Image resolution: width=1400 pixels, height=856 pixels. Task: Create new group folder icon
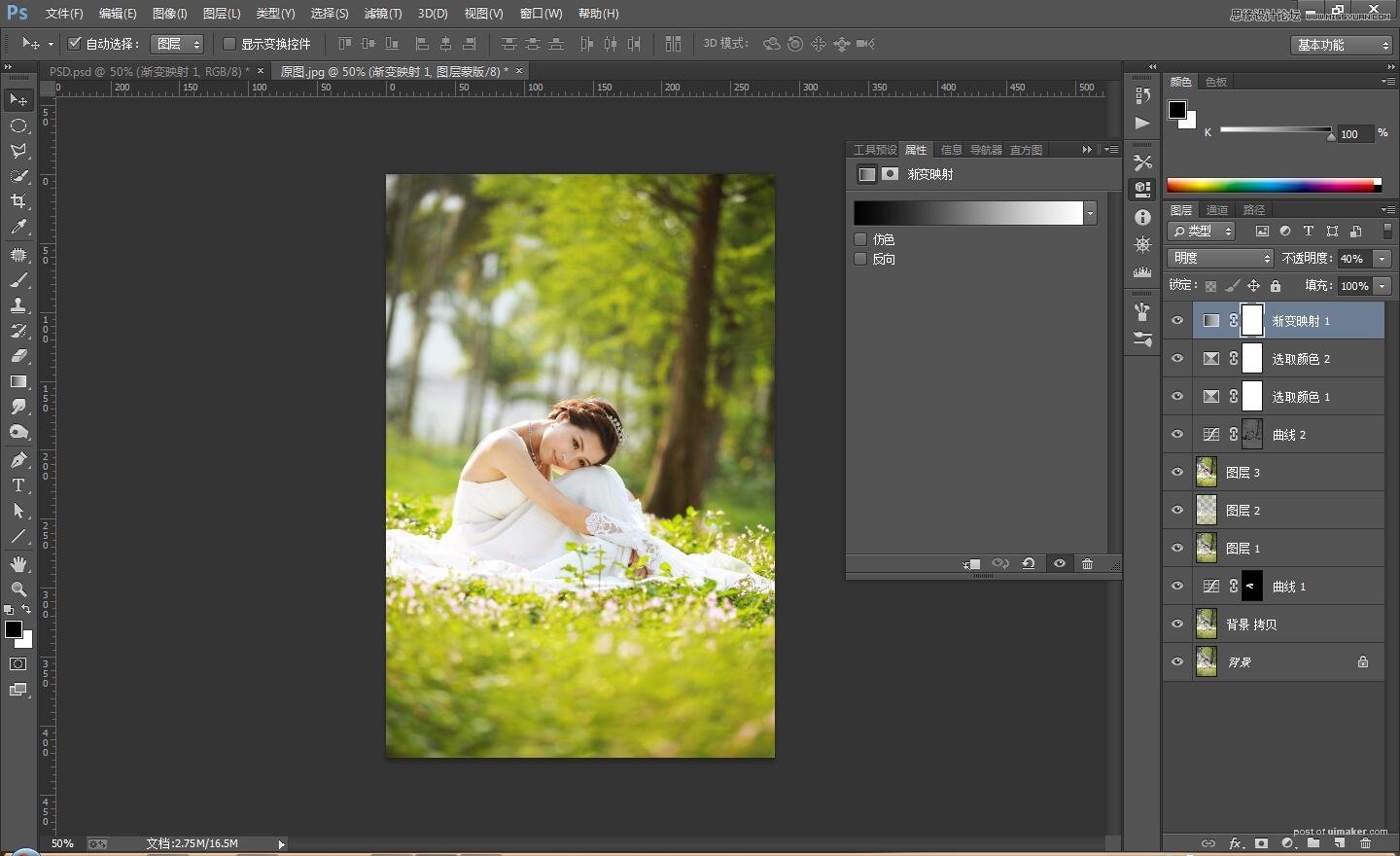point(1313,843)
